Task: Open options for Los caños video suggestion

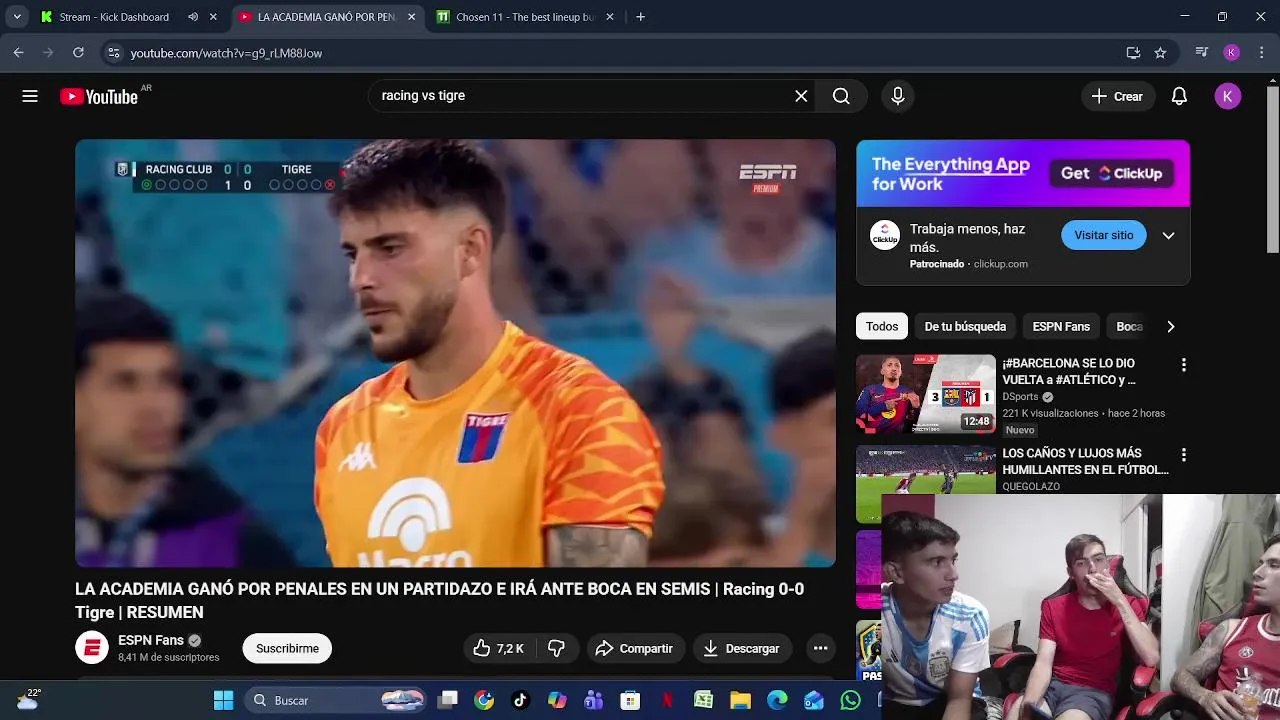Action: coord(1184,455)
